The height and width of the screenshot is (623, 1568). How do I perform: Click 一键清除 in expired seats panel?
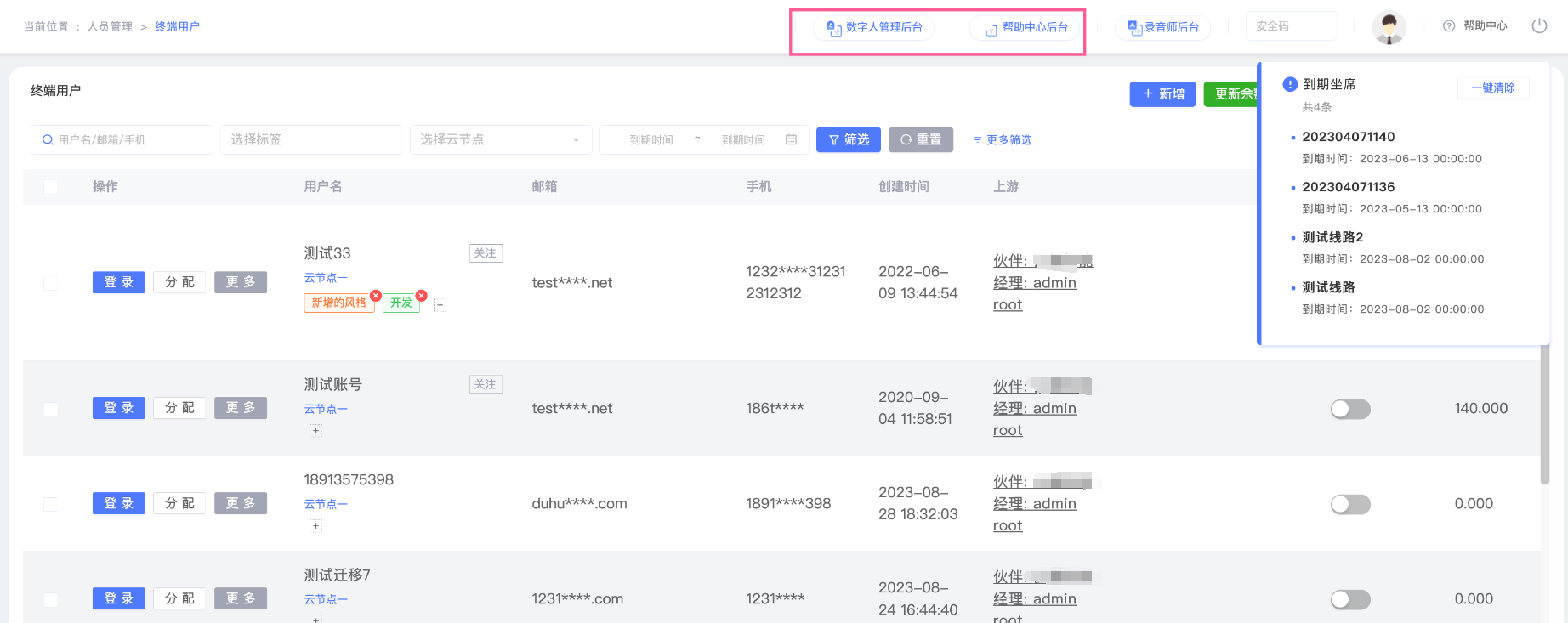point(1493,88)
